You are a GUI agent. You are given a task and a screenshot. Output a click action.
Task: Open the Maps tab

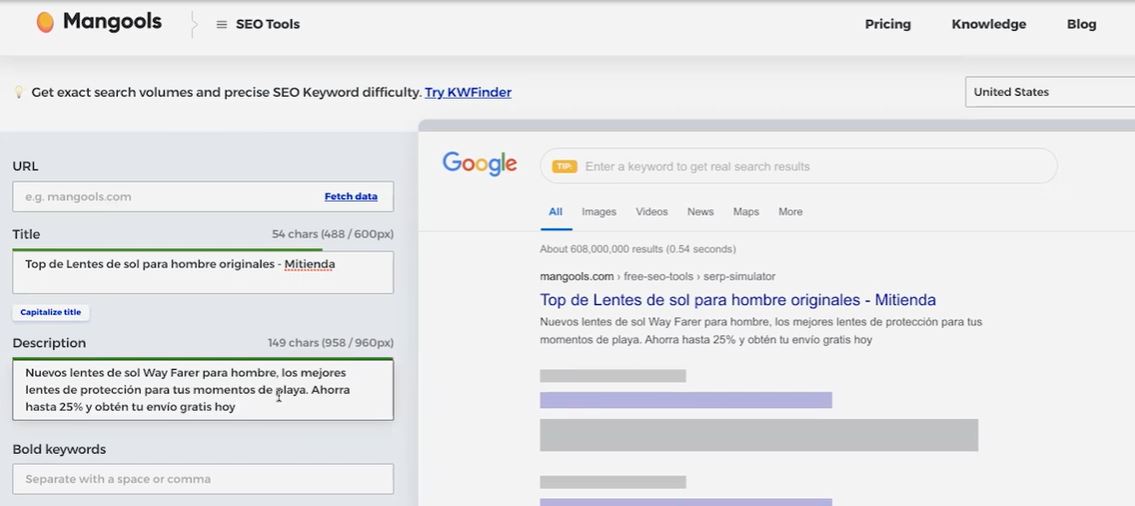pyautogui.click(x=746, y=212)
